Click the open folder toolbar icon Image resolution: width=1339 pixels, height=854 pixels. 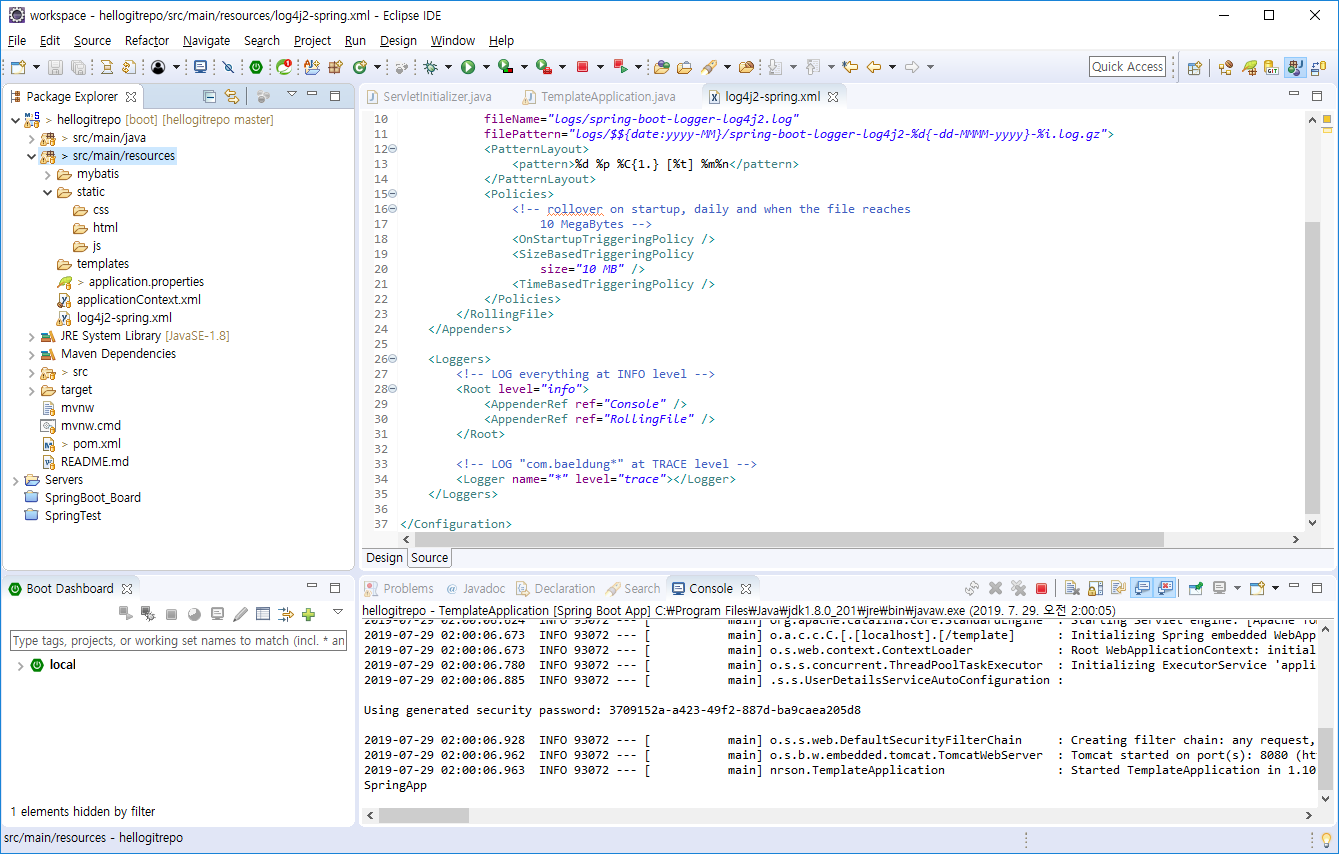click(x=684, y=67)
